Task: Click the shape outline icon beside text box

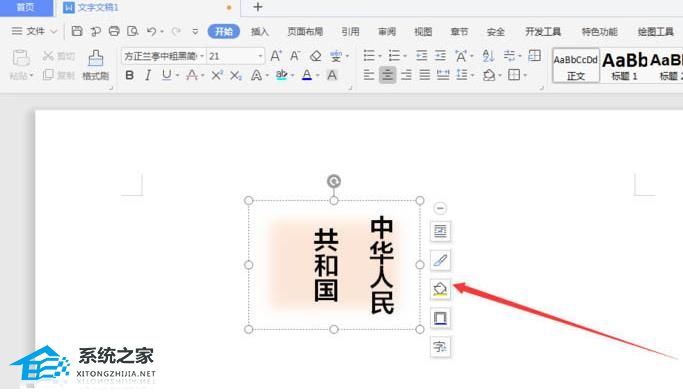Action: 440,318
